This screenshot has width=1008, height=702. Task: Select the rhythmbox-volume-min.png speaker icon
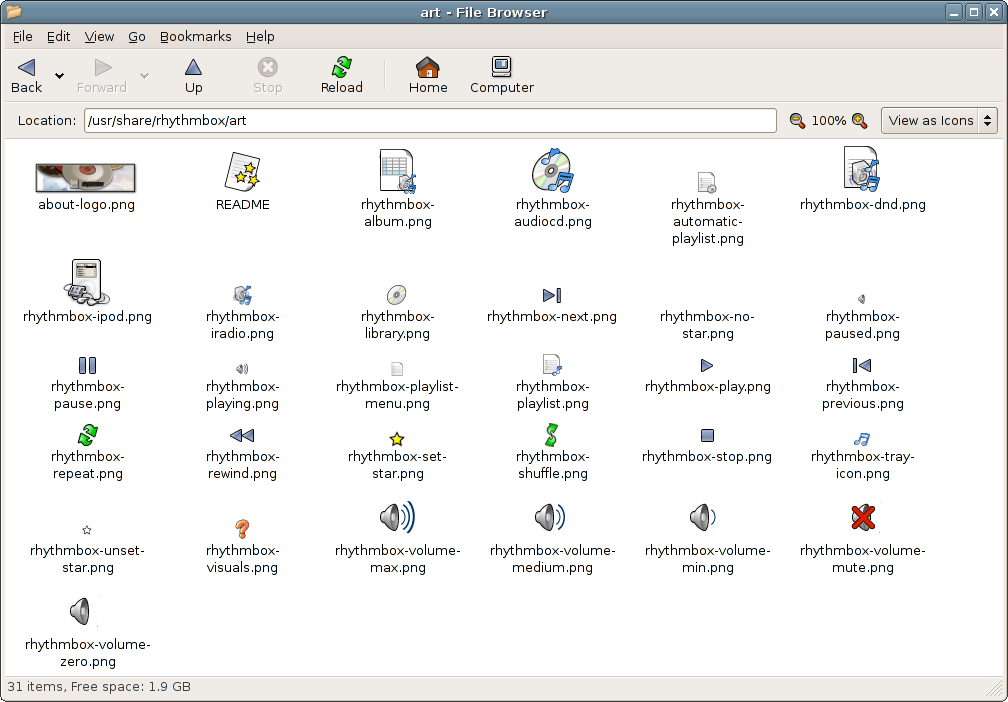703,517
